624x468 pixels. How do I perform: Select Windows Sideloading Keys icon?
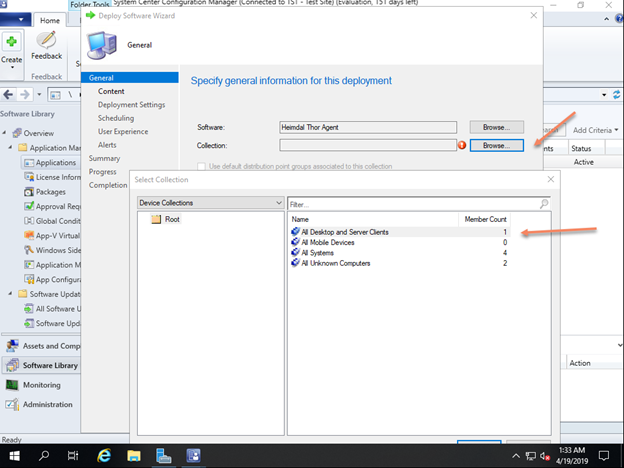pos(29,250)
